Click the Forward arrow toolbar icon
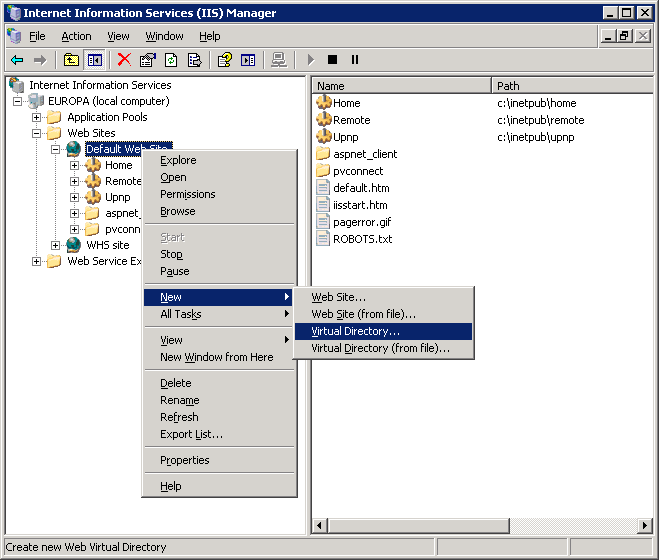Screen dimensions: 659x560 pyautogui.click(x=40, y=60)
